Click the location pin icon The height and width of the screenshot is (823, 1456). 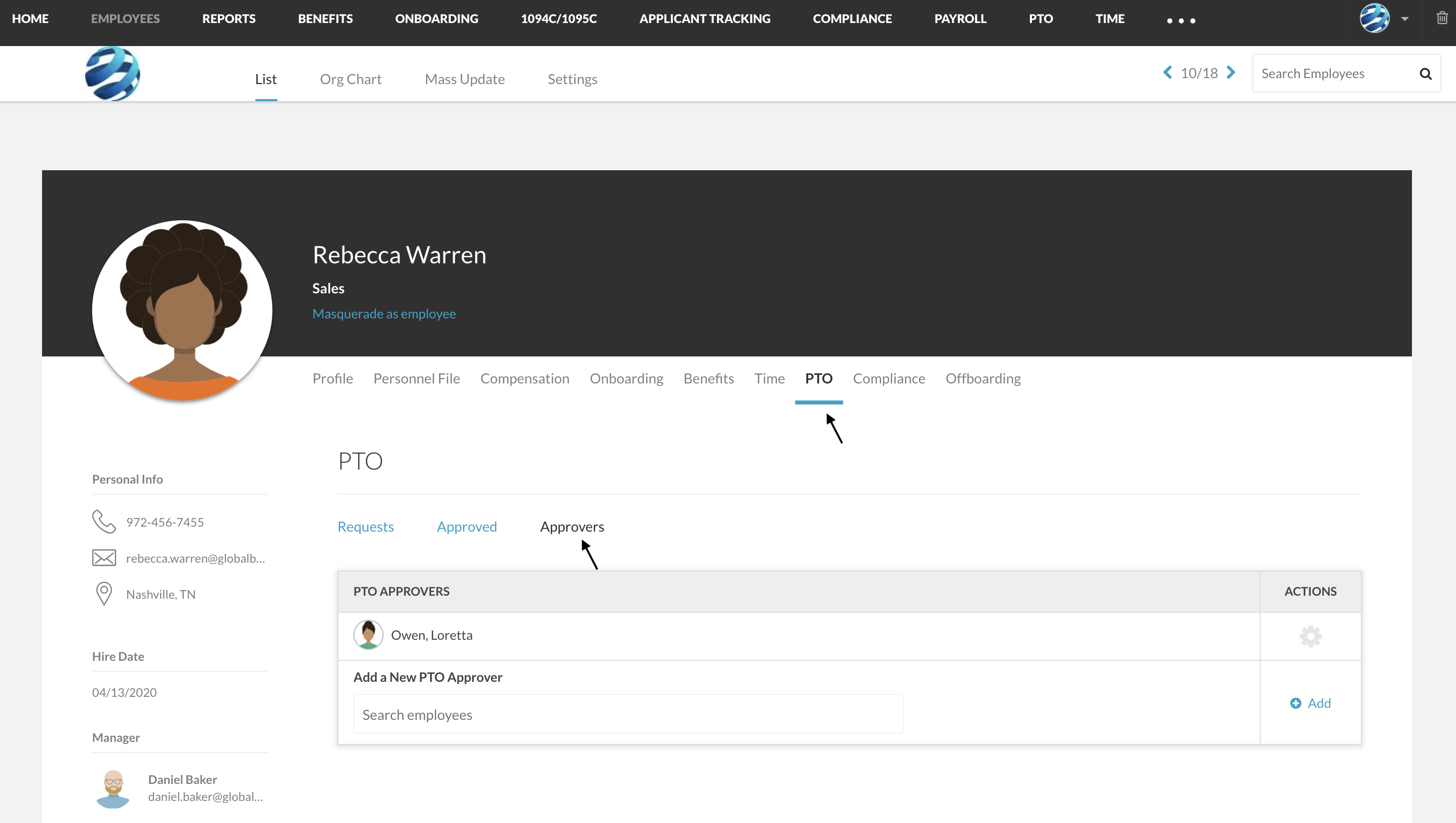[x=104, y=594]
